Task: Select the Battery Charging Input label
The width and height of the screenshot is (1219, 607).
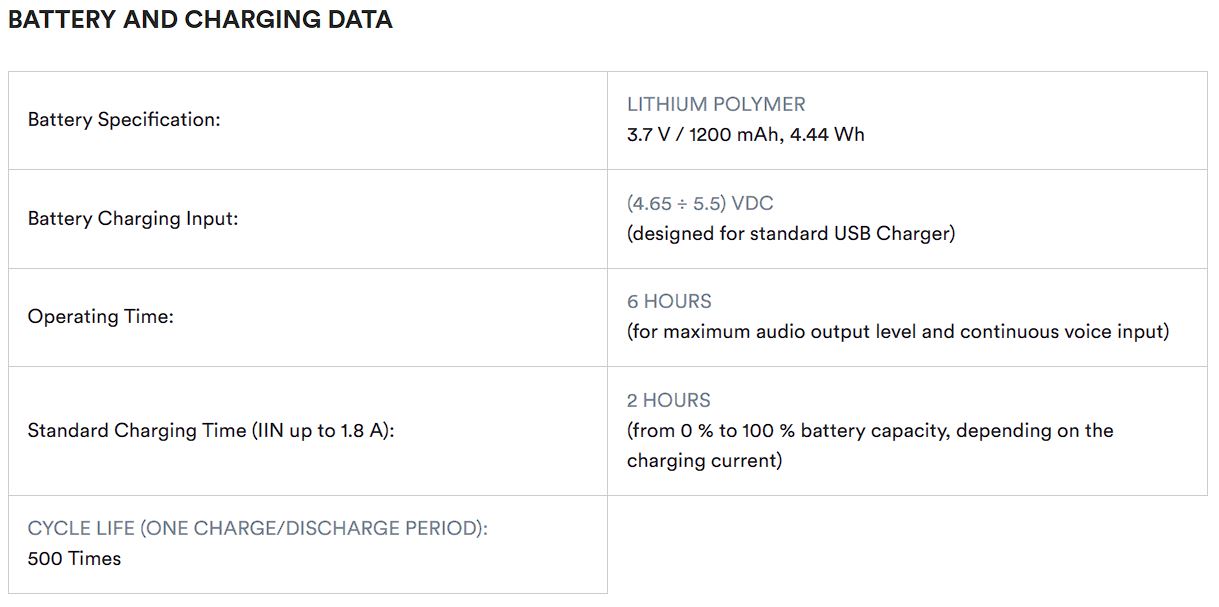Action: coord(133,218)
